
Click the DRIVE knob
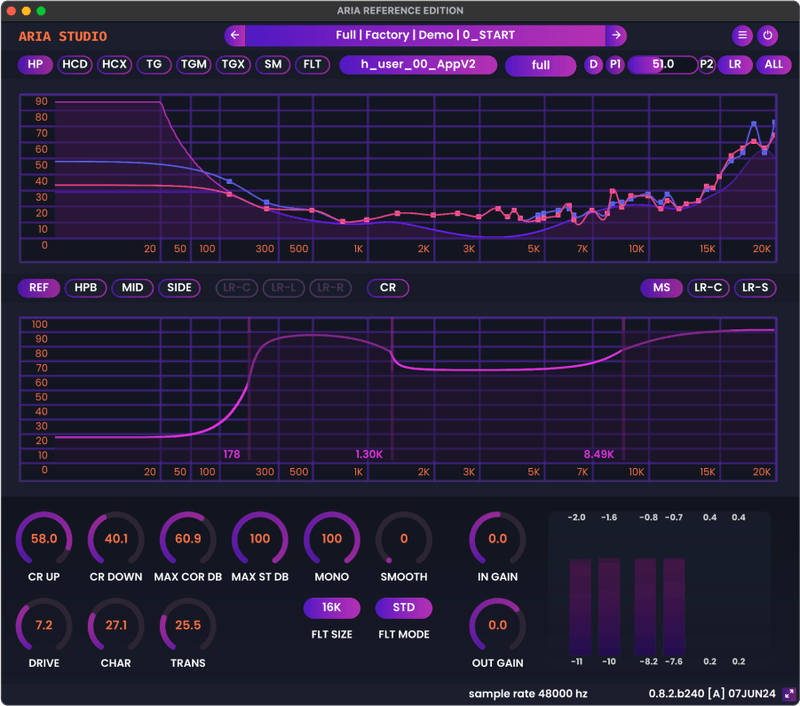click(44, 625)
